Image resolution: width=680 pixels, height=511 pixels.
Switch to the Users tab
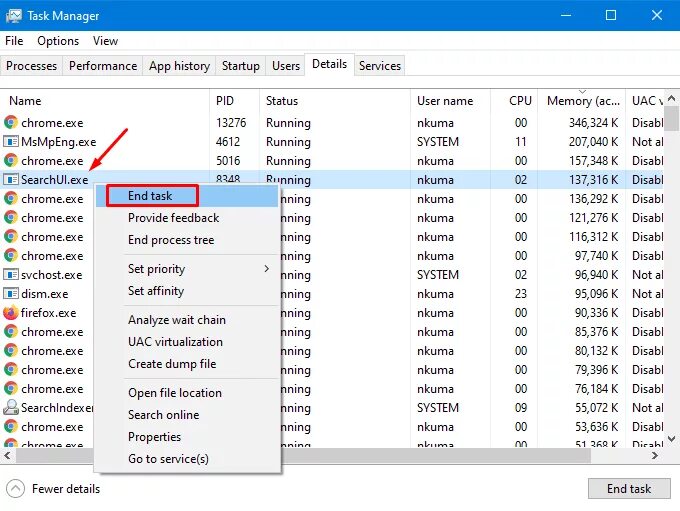click(286, 66)
